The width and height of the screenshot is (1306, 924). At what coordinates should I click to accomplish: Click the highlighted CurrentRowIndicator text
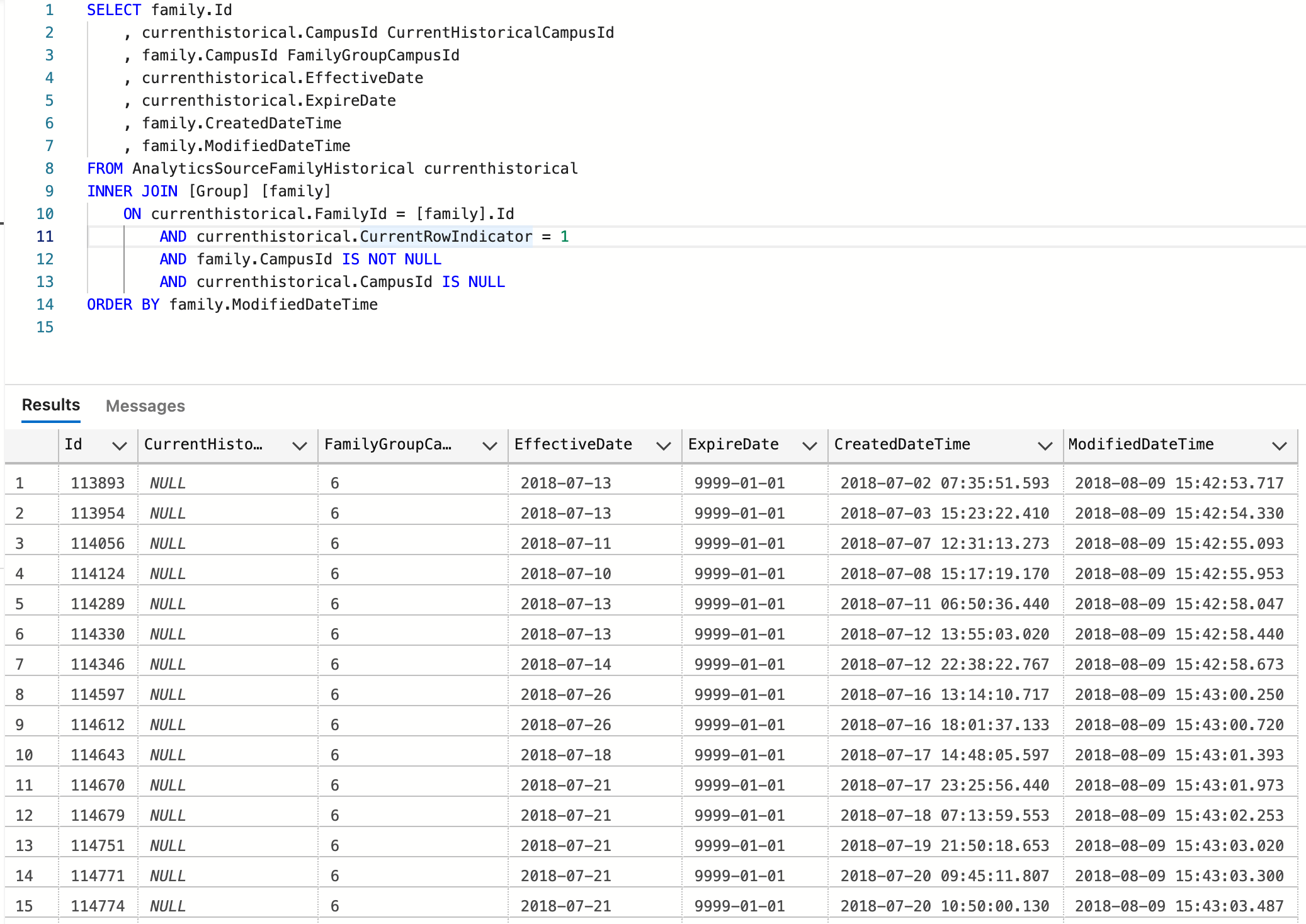pyautogui.click(x=447, y=236)
